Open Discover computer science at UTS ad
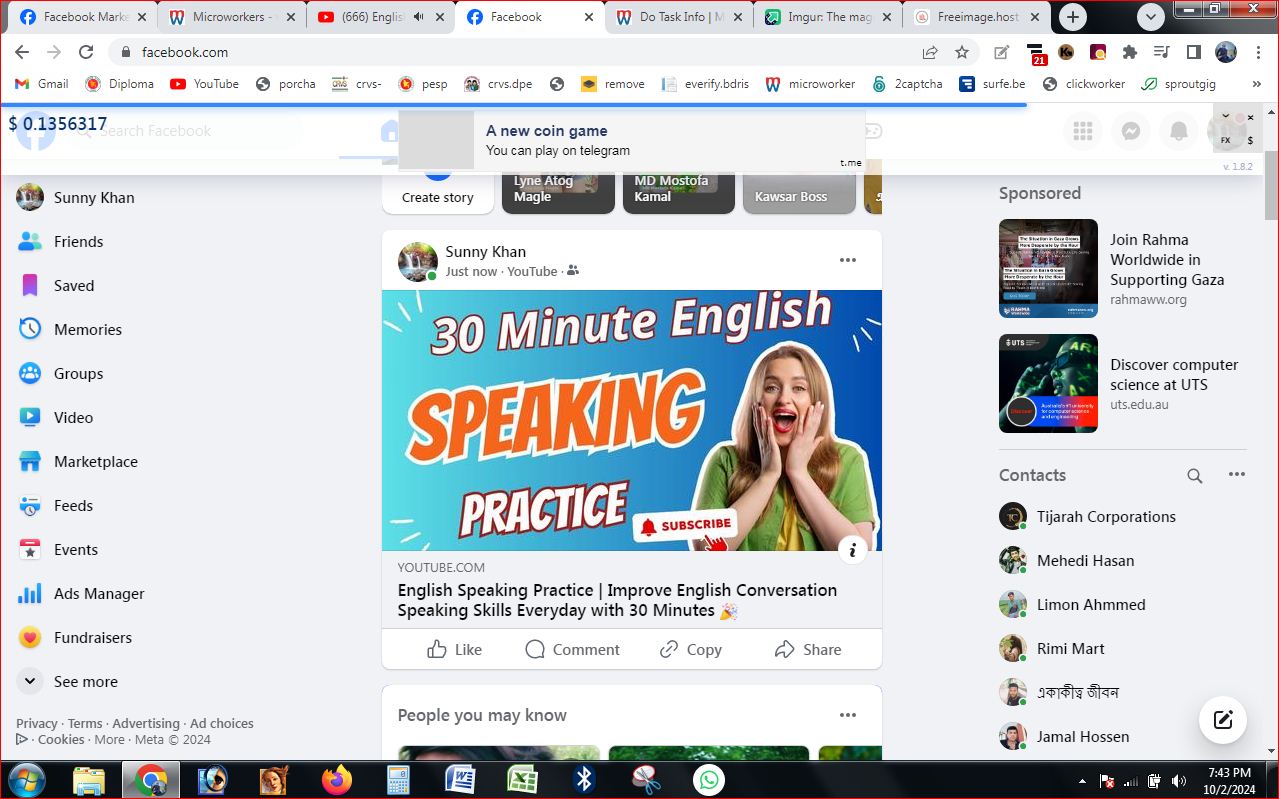Viewport: 1279px width, 799px height. pos(1123,383)
